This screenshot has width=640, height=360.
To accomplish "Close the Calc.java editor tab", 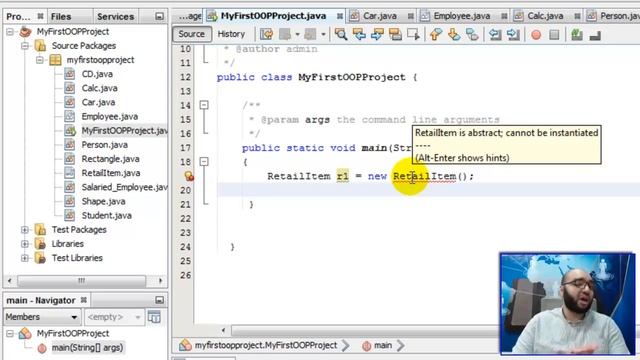I will pos(577,16).
